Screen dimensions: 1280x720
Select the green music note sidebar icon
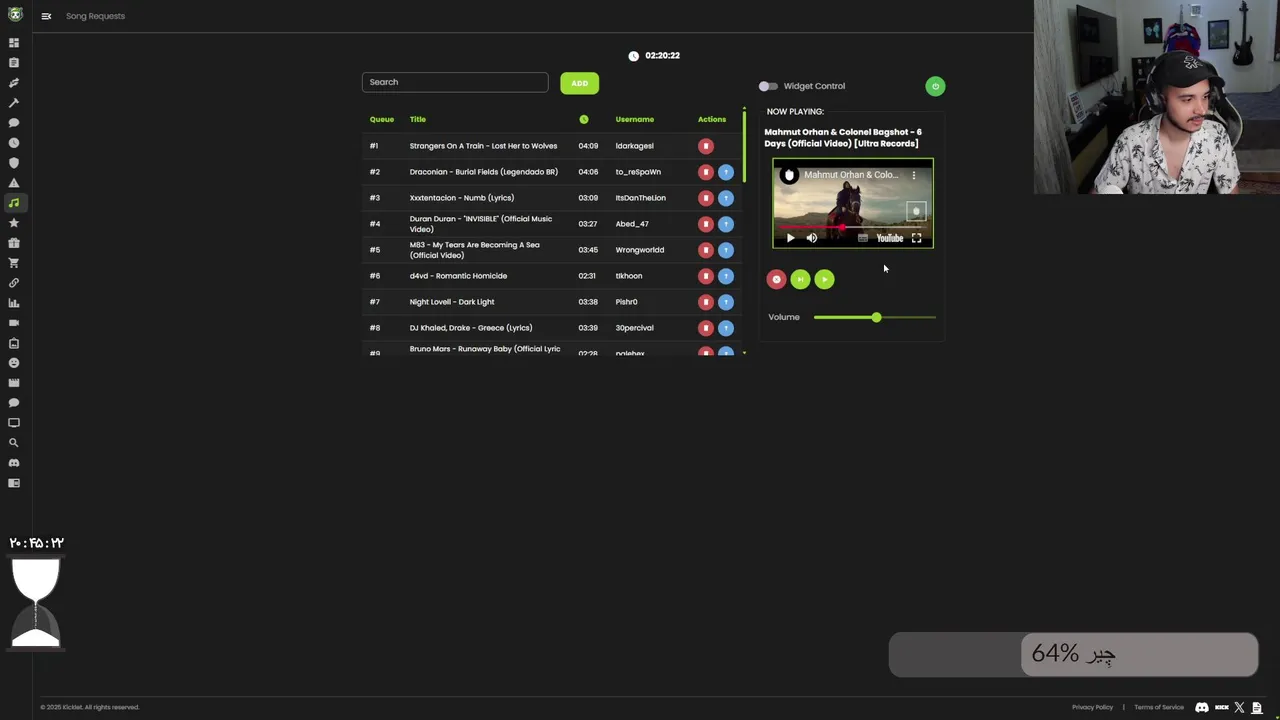click(x=14, y=203)
